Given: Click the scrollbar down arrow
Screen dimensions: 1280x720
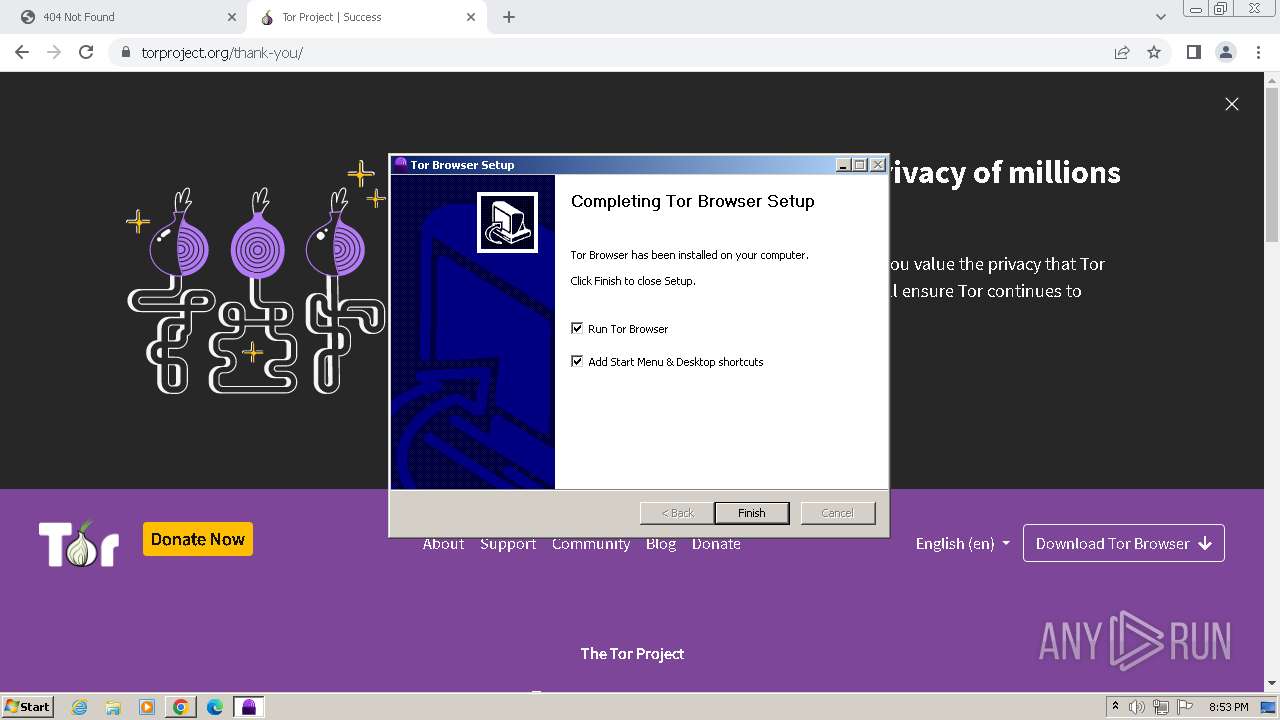Looking at the screenshot, I should (x=1272, y=683).
